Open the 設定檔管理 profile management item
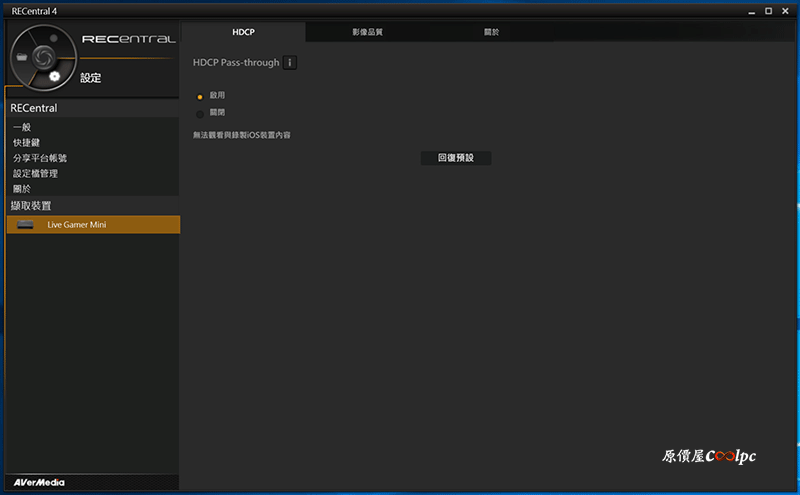Viewport: 800px width, 495px height. 35,174
